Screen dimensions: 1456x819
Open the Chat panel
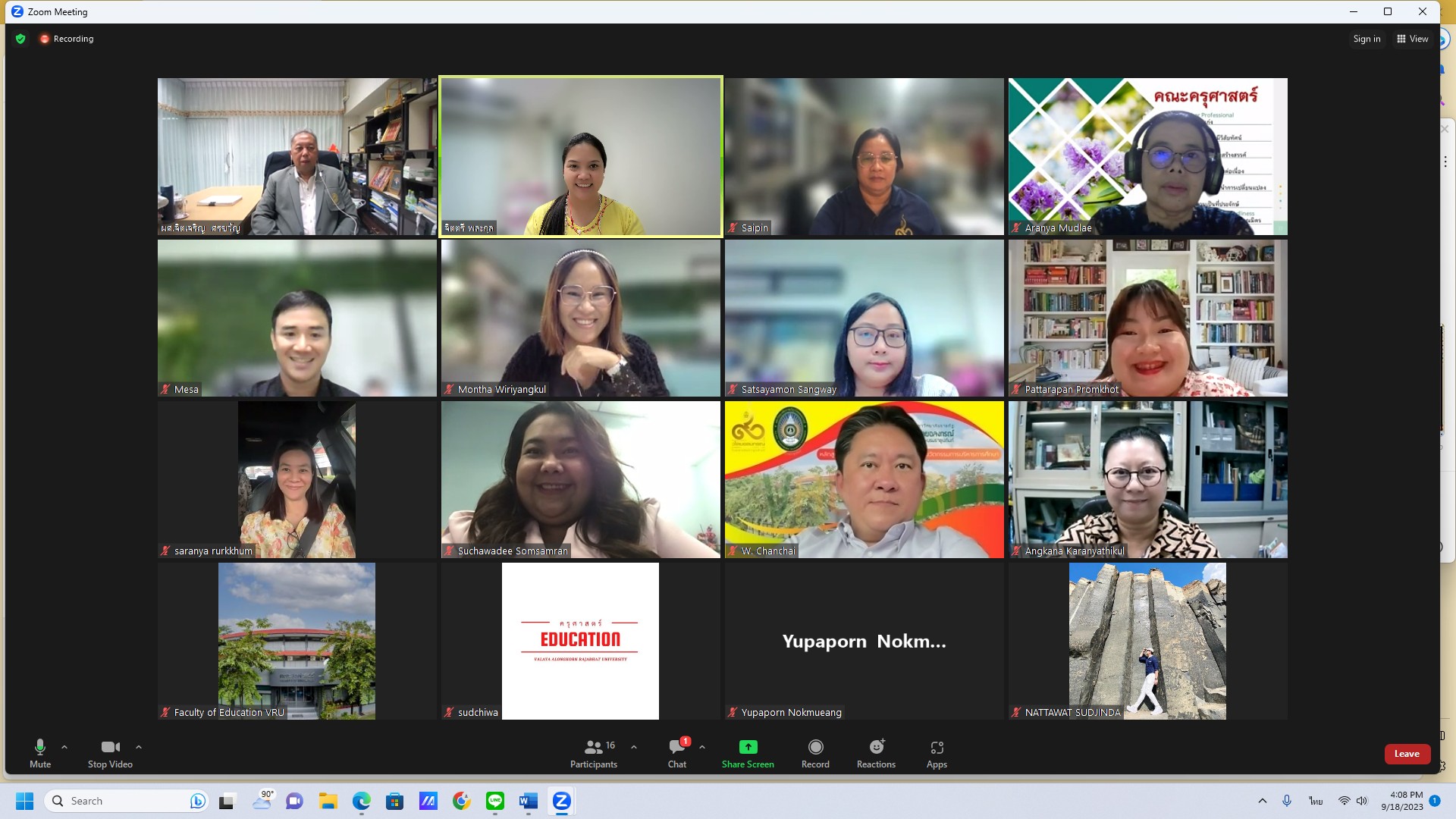677,753
